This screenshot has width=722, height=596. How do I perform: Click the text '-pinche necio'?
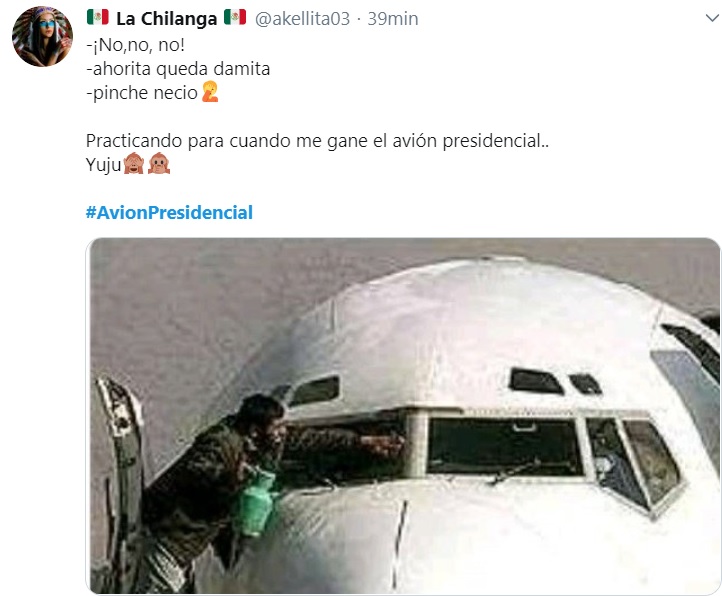142,93
